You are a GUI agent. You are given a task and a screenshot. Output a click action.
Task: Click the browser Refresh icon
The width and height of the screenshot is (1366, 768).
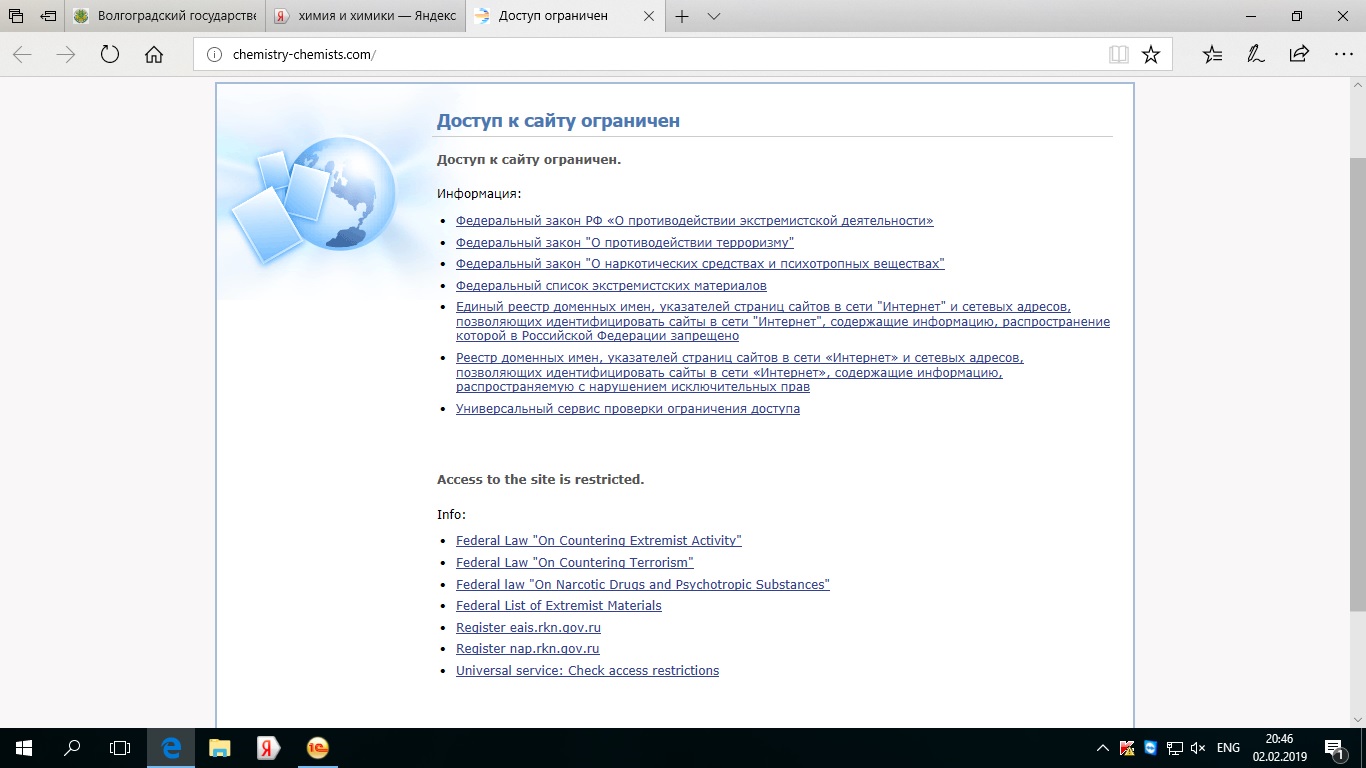tap(110, 55)
